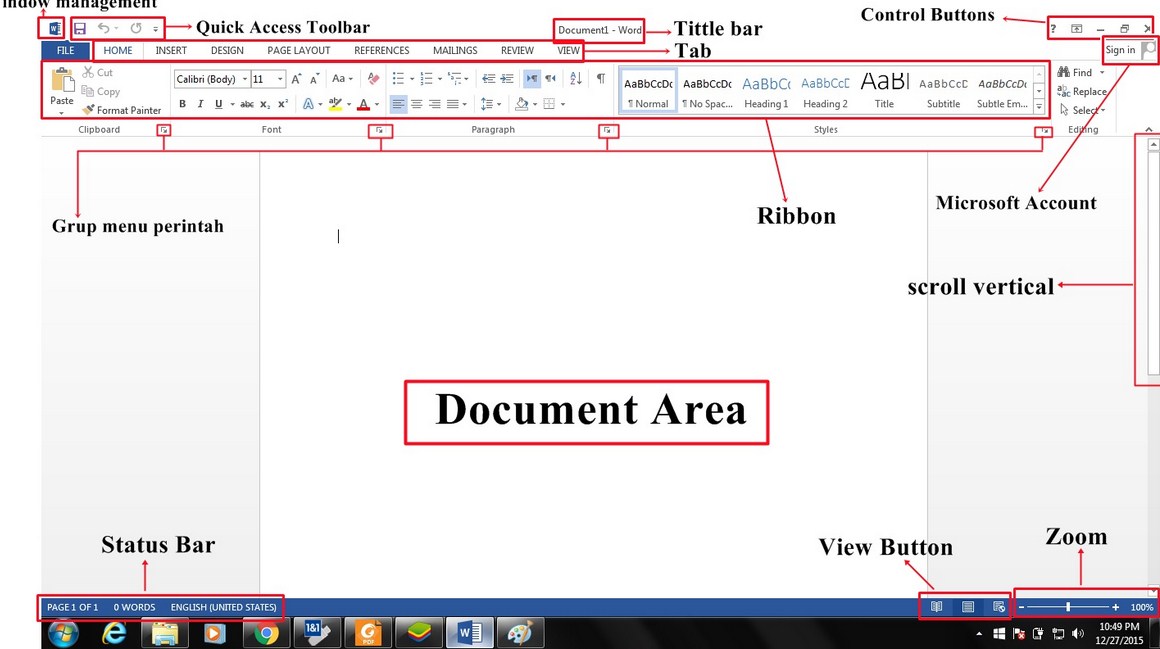The height and width of the screenshot is (649, 1160).
Task: Click the 0 WORDS word count
Action: click(134, 607)
